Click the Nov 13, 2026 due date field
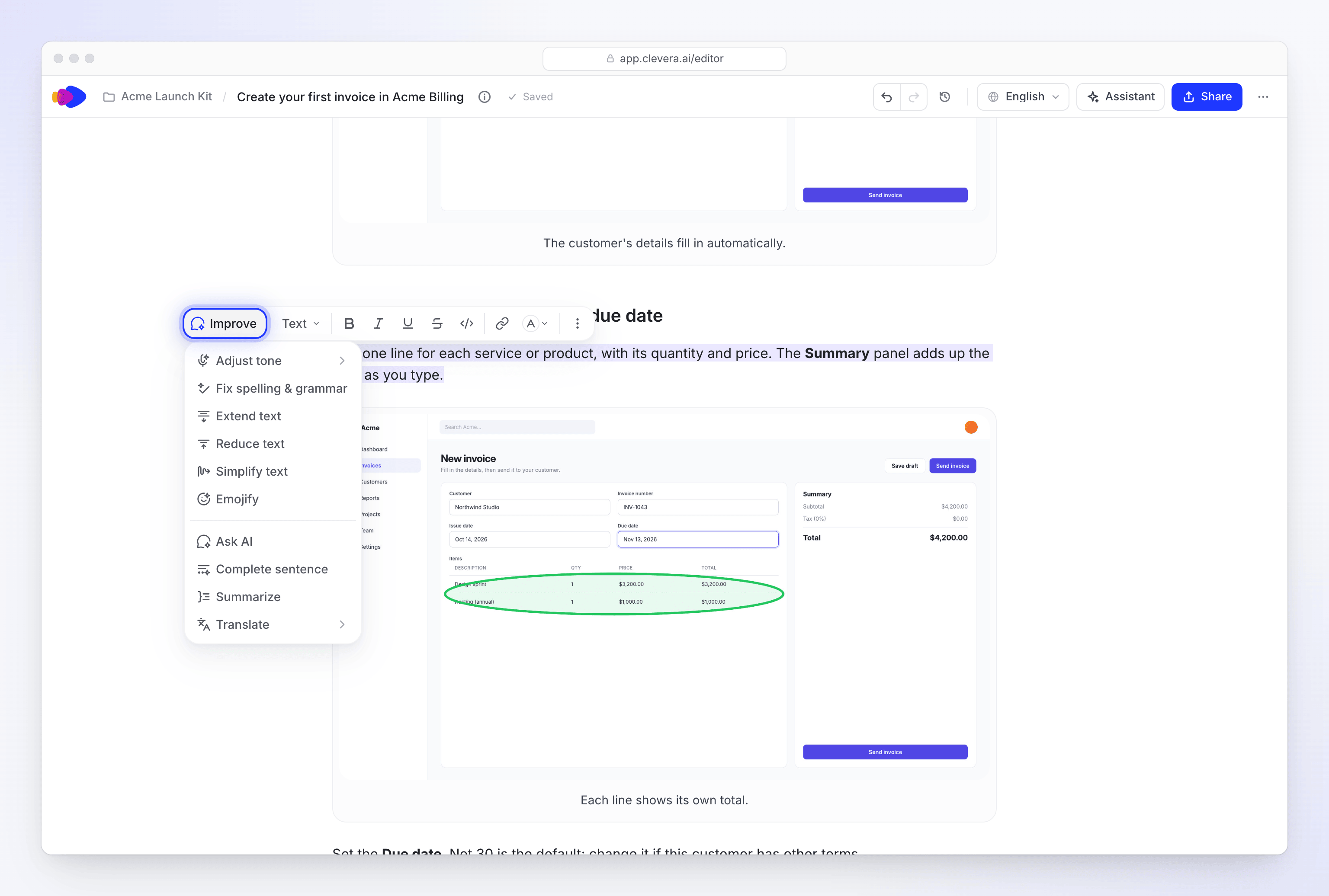Image resolution: width=1329 pixels, height=896 pixels. (697, 539)
